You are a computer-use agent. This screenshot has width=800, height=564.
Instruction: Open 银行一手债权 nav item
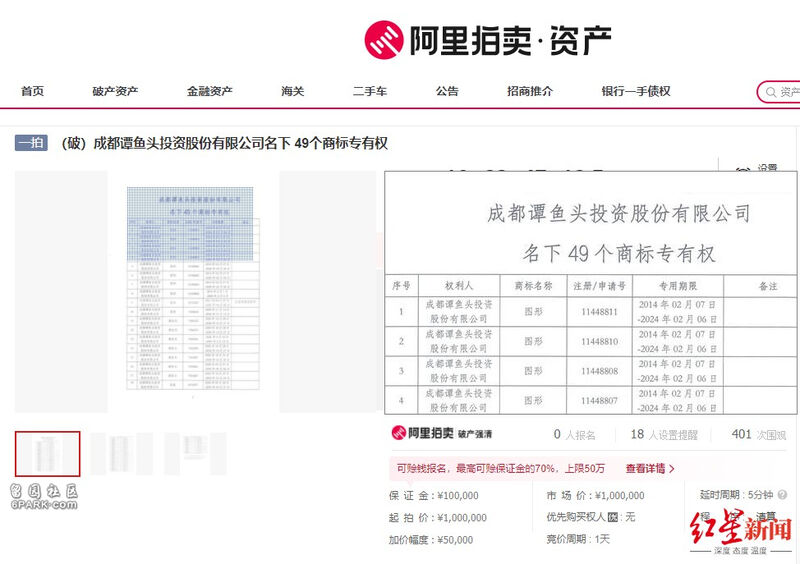click(636, 91)
